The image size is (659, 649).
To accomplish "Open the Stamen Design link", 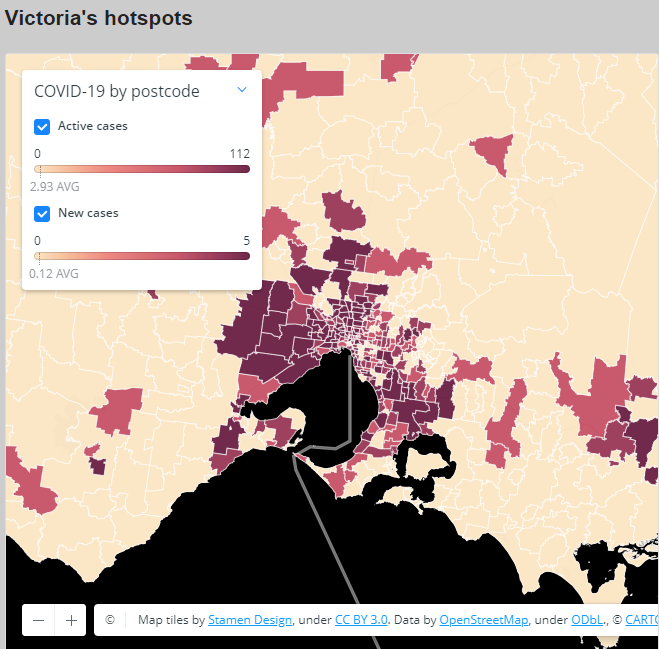I will pos(250,620).
